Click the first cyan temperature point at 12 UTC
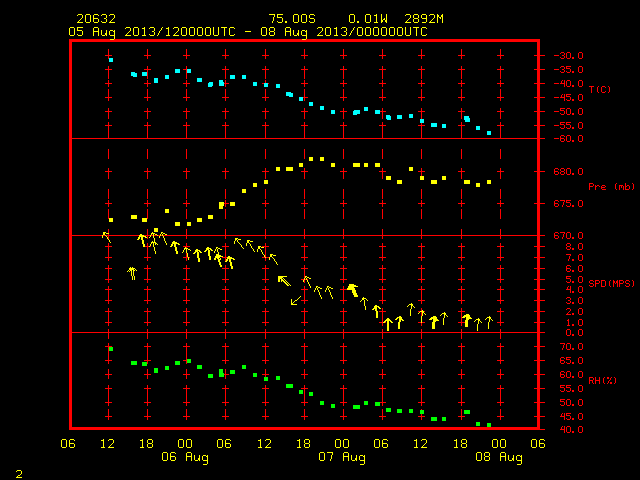This screenshot has height=480, width=640. pyautogui.click(x=111, y=60)
